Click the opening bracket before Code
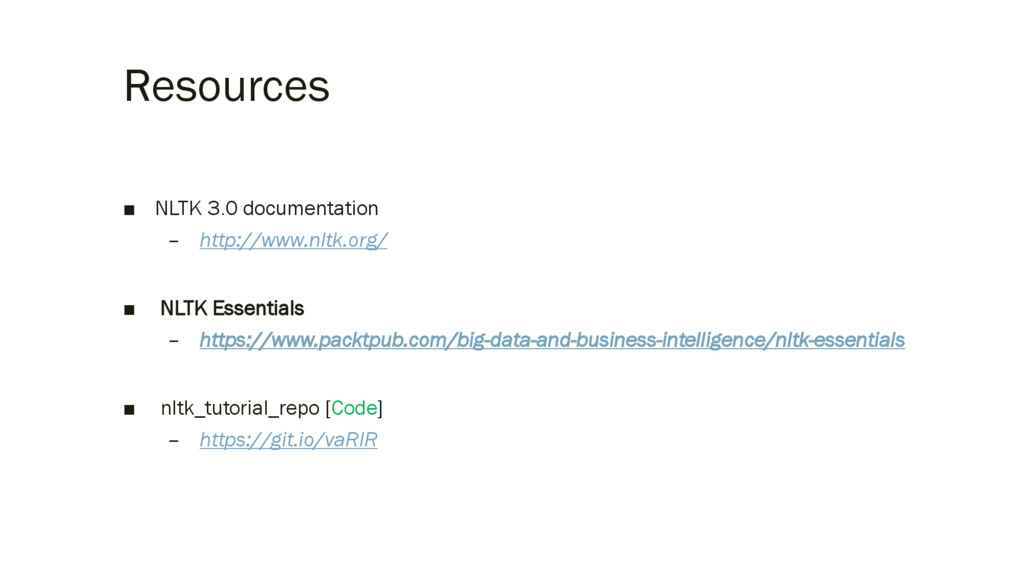The image size is (1024, 576). pos(328,409)
